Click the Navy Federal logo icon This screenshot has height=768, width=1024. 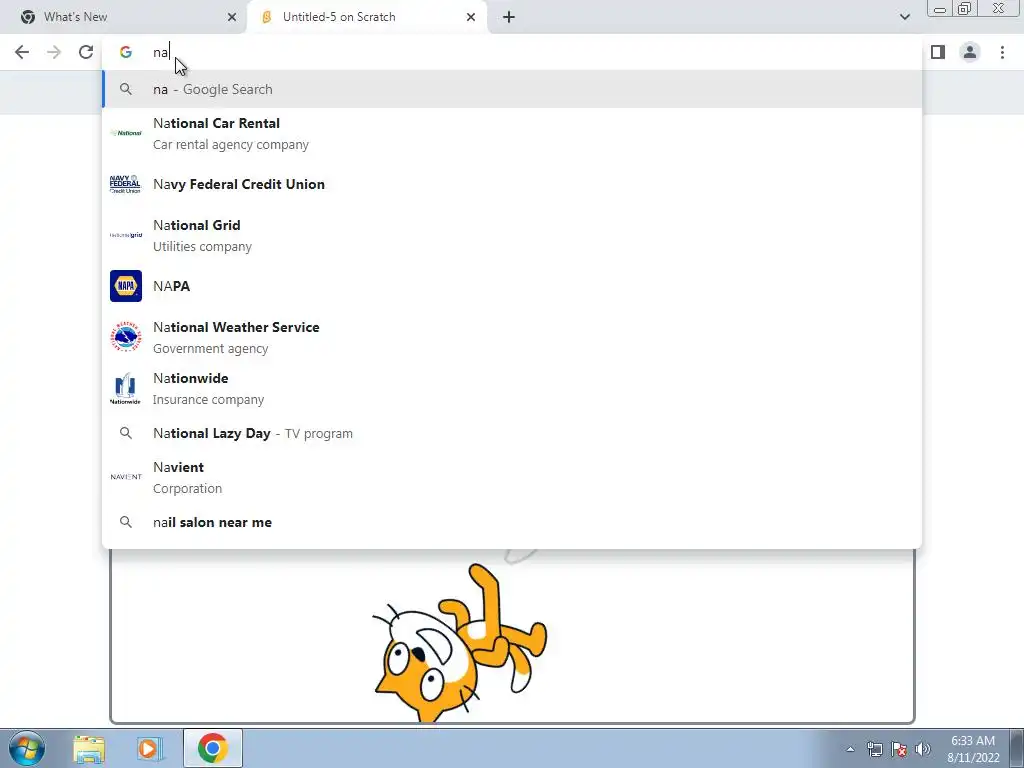[x=125, y=184]
